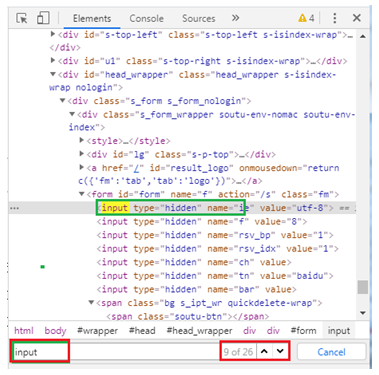Click the warnings count indicator
The height and width of the screenshot is (375, 379).
coord(306,18)
